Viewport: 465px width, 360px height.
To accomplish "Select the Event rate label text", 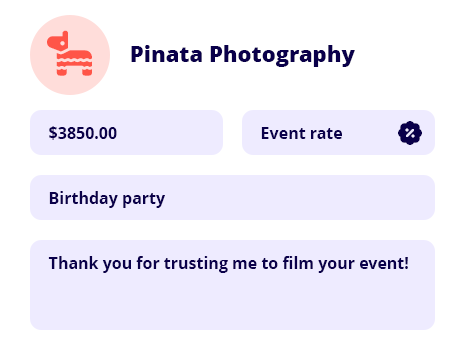I will [301, 133].
